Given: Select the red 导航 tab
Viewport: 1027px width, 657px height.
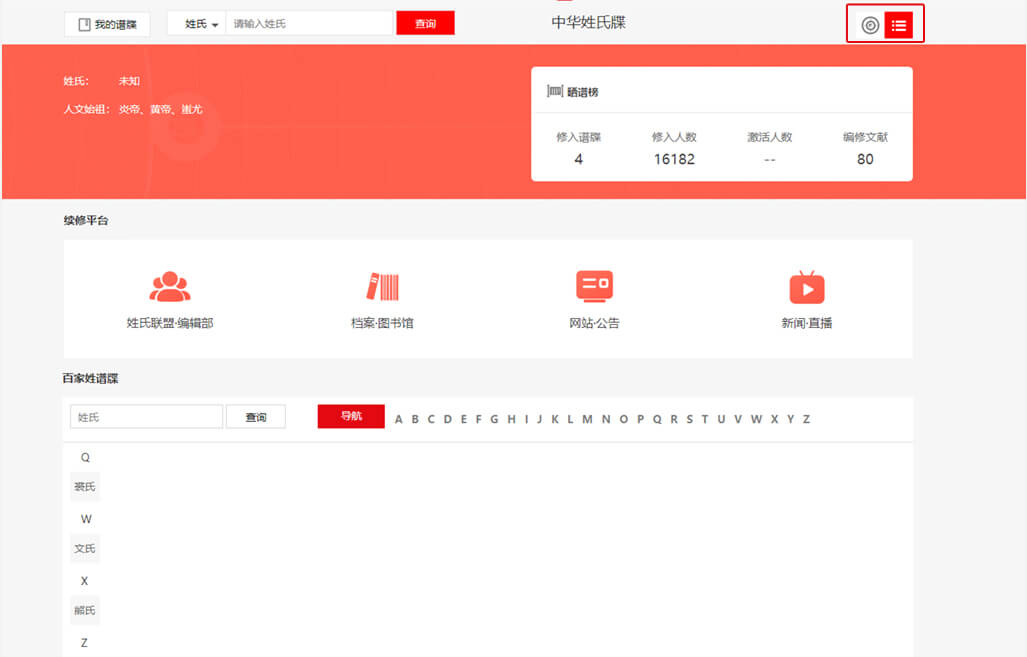Looking at the screenshot, I should [351, 417].
